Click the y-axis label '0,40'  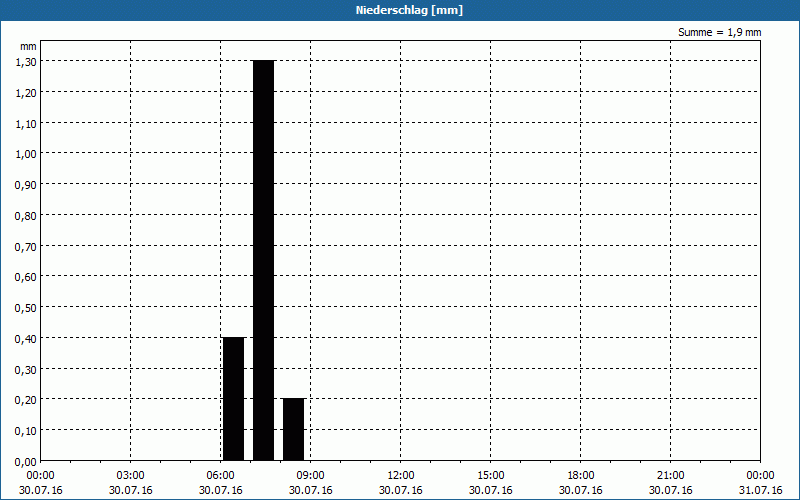(26, 339)
